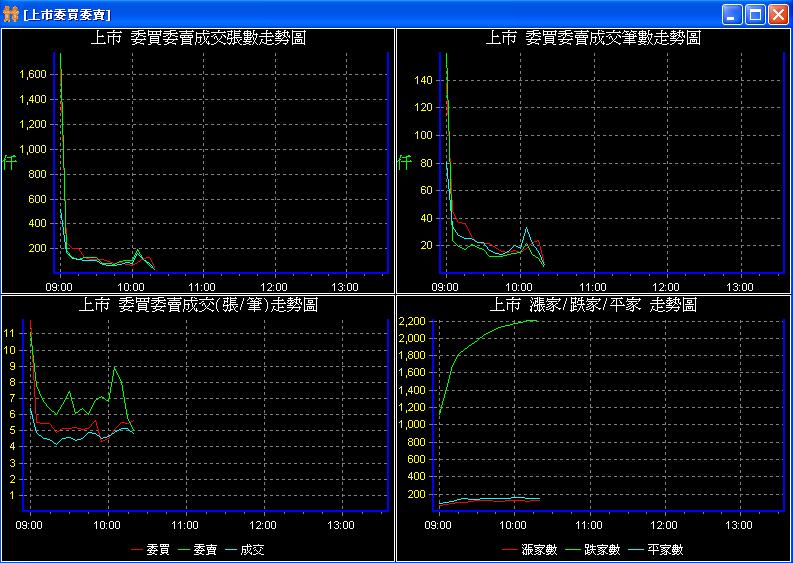
Task: Click the 200 axis value on the 張數 chart
Action: [38, 248]
